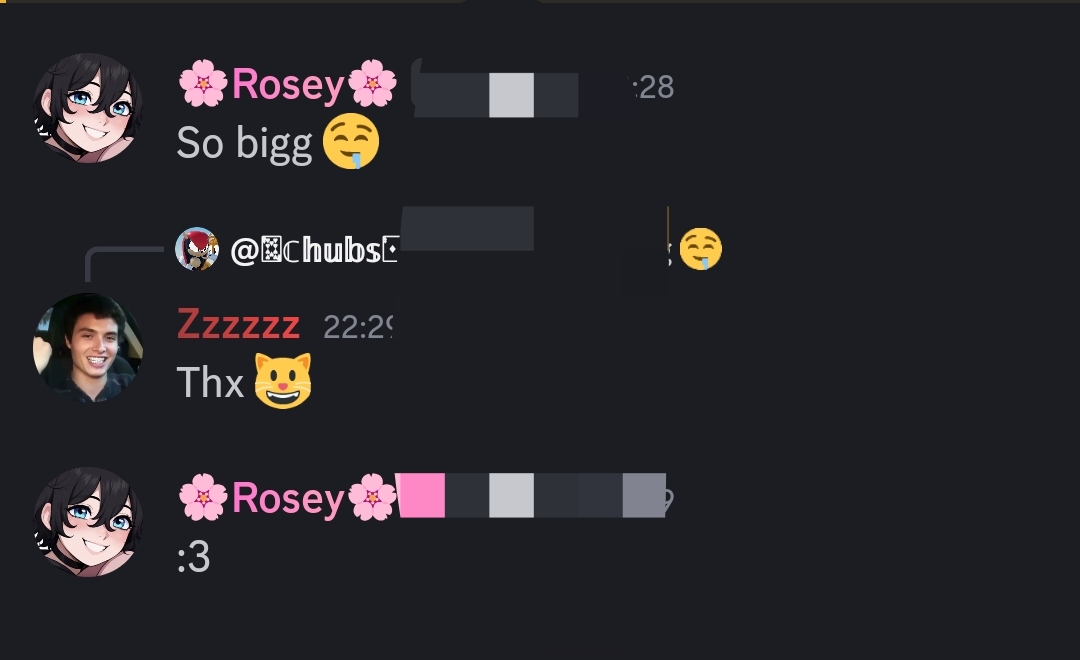
Task: Open Rosey's avatar beside the ":3" message
Action: click(88, 522)
